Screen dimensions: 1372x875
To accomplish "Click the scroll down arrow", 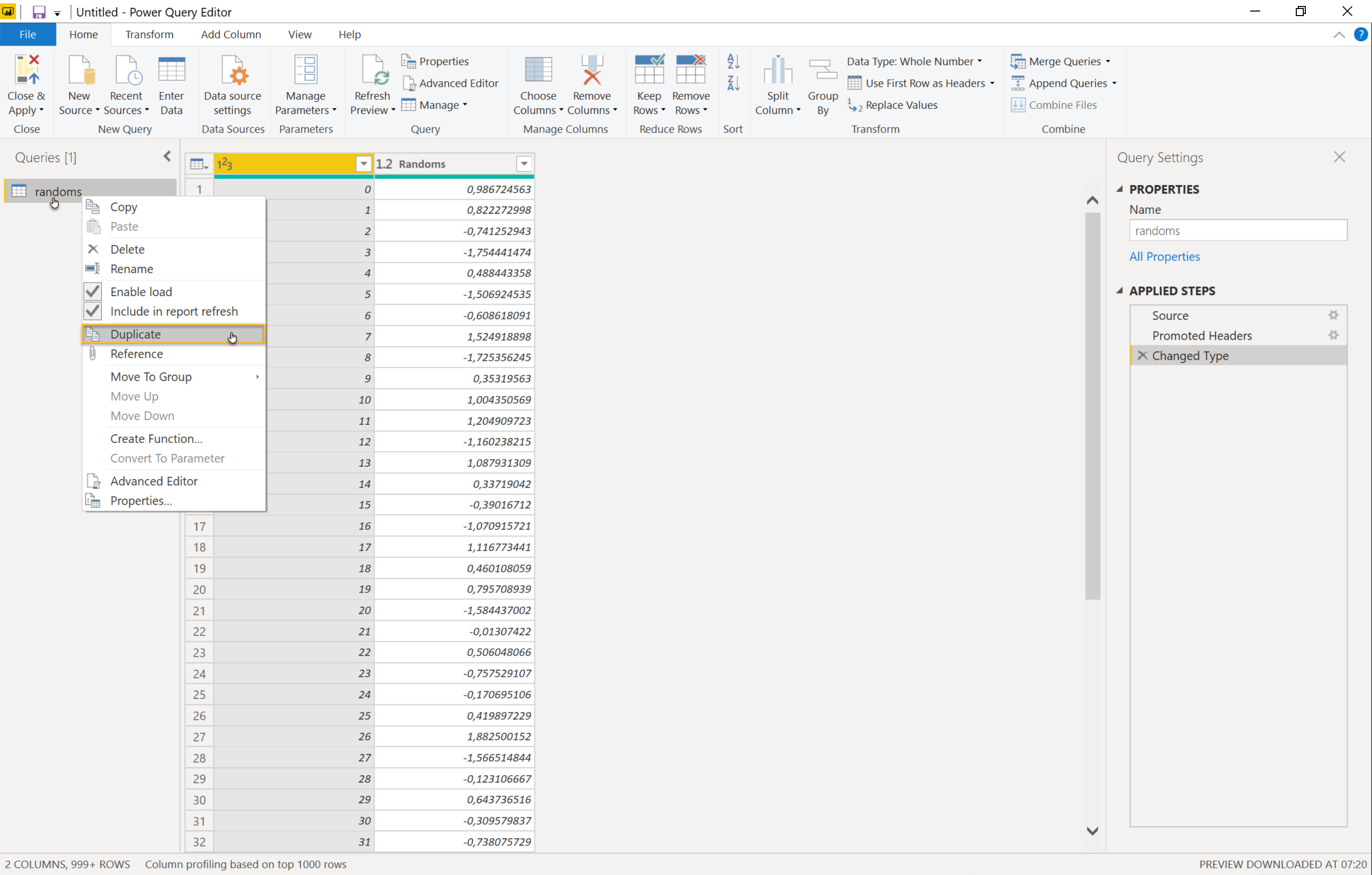I will click(x=1092, y=831).
